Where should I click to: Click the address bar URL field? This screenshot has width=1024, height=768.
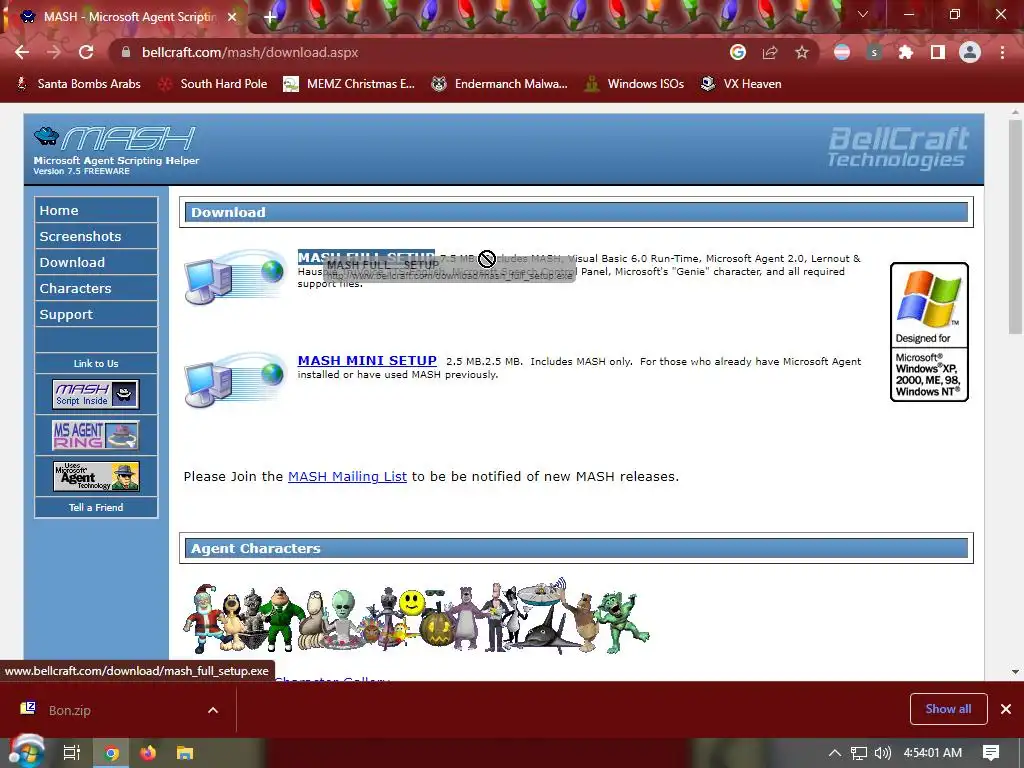coord(418,52)
